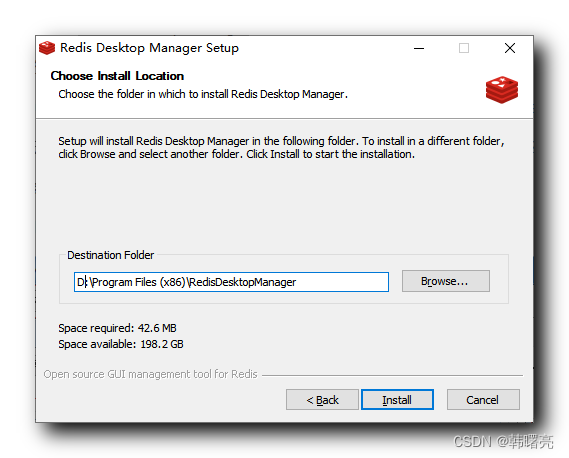Click the empty end of the Destination Folder field
The image size is (569, 458).
click(x=343, y=282)
